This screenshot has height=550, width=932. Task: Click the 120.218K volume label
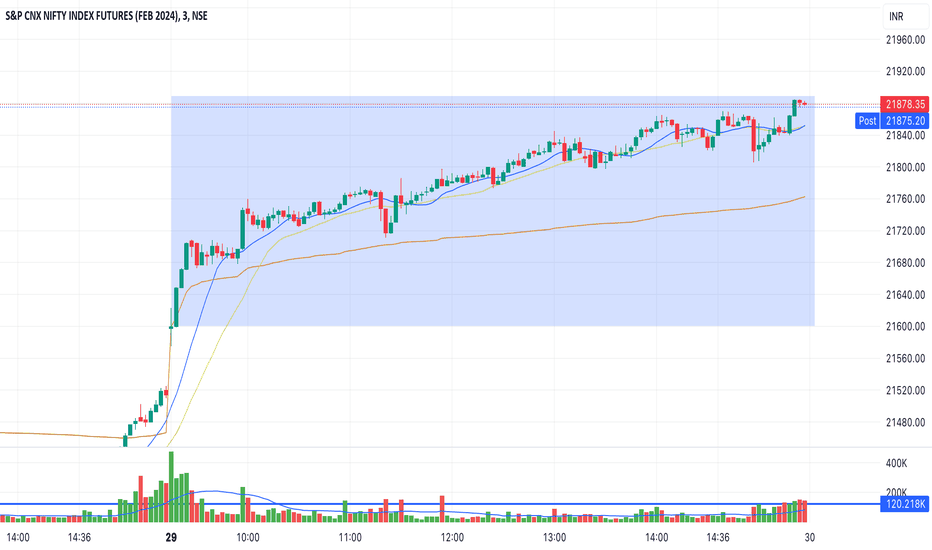pos(904,504)
